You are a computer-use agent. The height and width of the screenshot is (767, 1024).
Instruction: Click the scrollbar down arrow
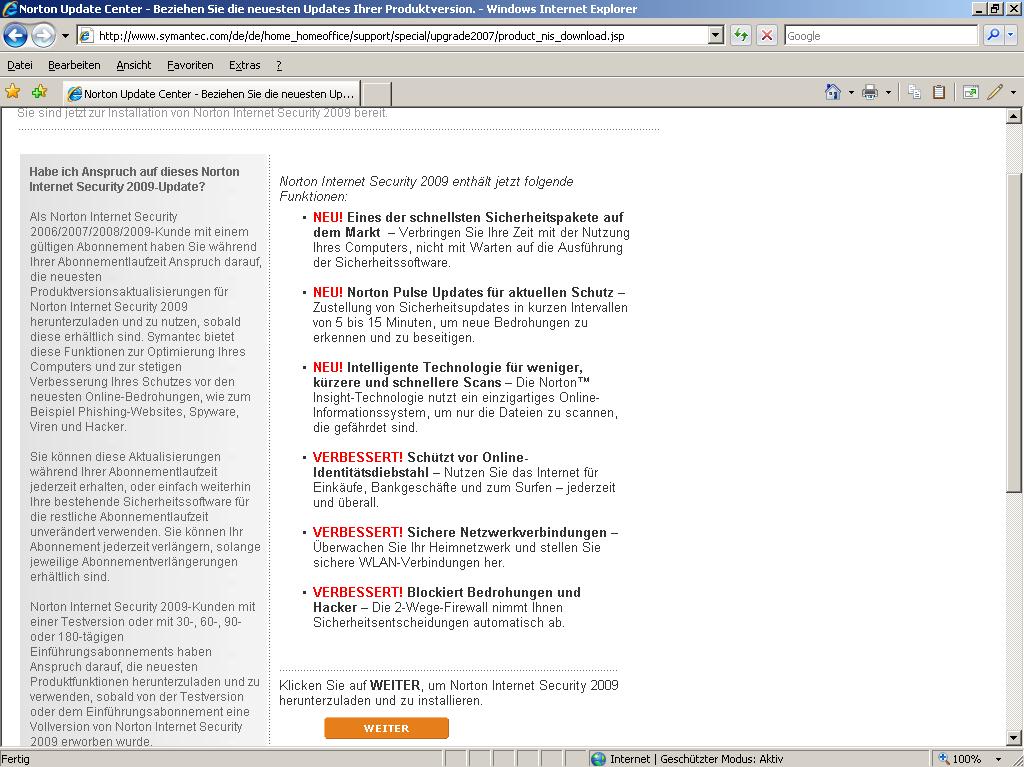point(1014,738)
